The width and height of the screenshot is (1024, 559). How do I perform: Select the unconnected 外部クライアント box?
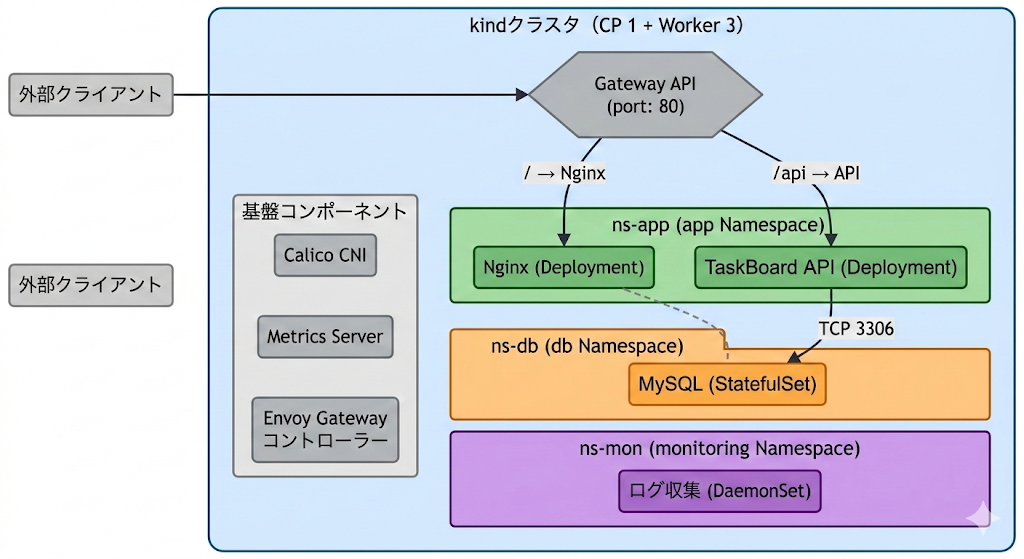coord(90,285)
